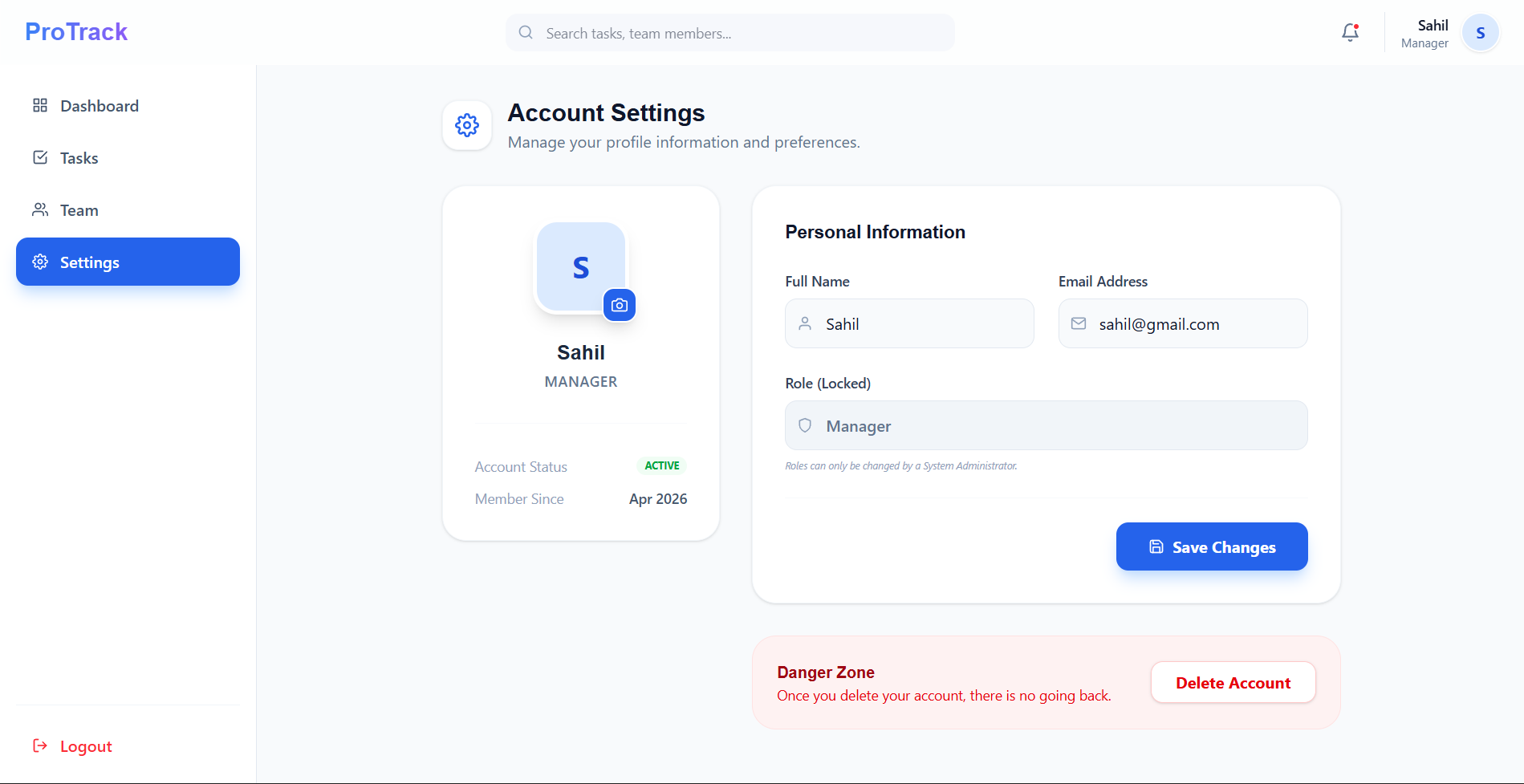Click the Delete Account button
Image resolution: width=1524 pixels, height=784 pixels.
(x=1233, y=683)
